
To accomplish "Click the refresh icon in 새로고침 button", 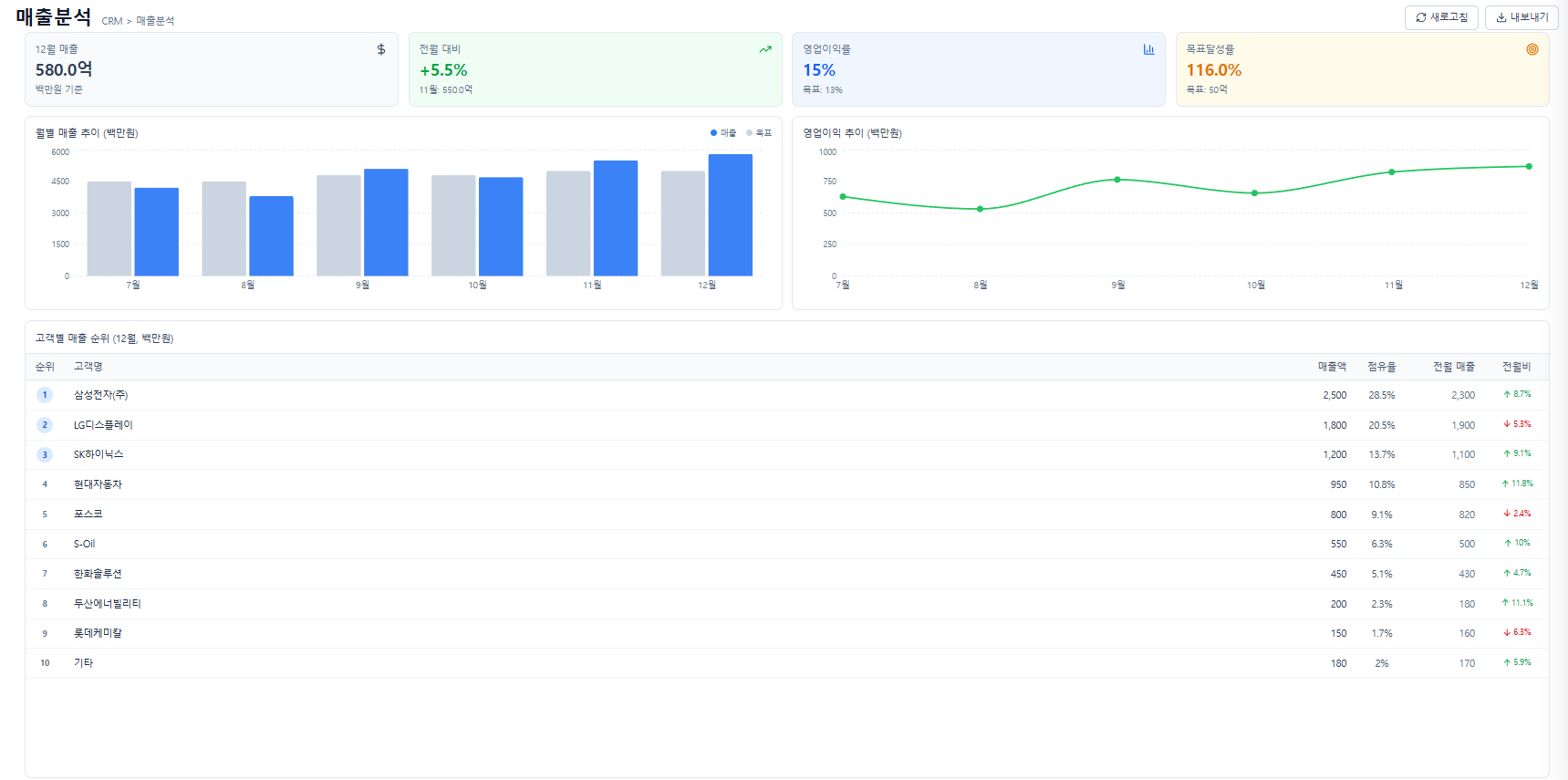I will coord(1421,17).
